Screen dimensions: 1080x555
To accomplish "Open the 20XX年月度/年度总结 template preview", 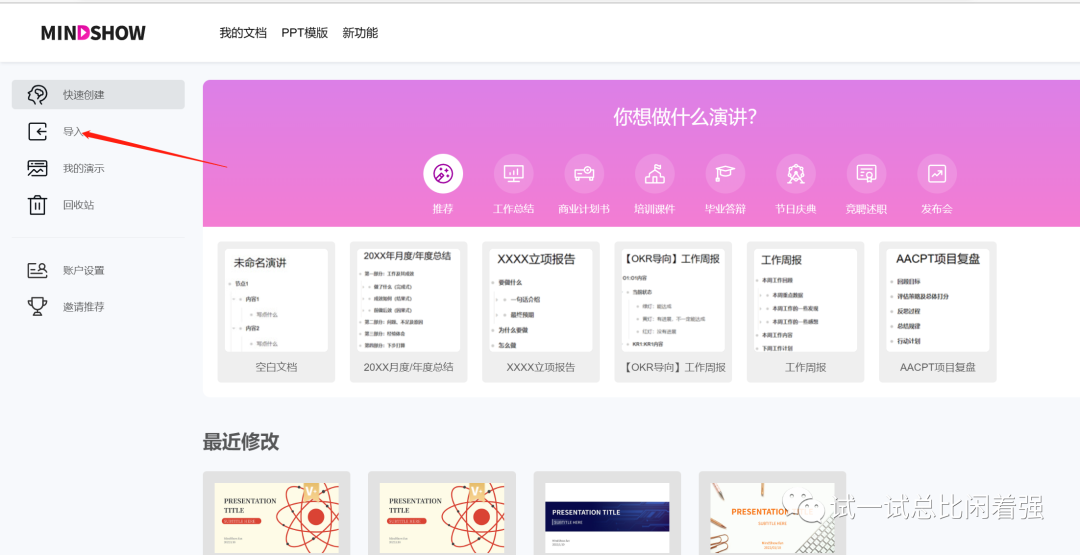I will [x=408, y=300].
